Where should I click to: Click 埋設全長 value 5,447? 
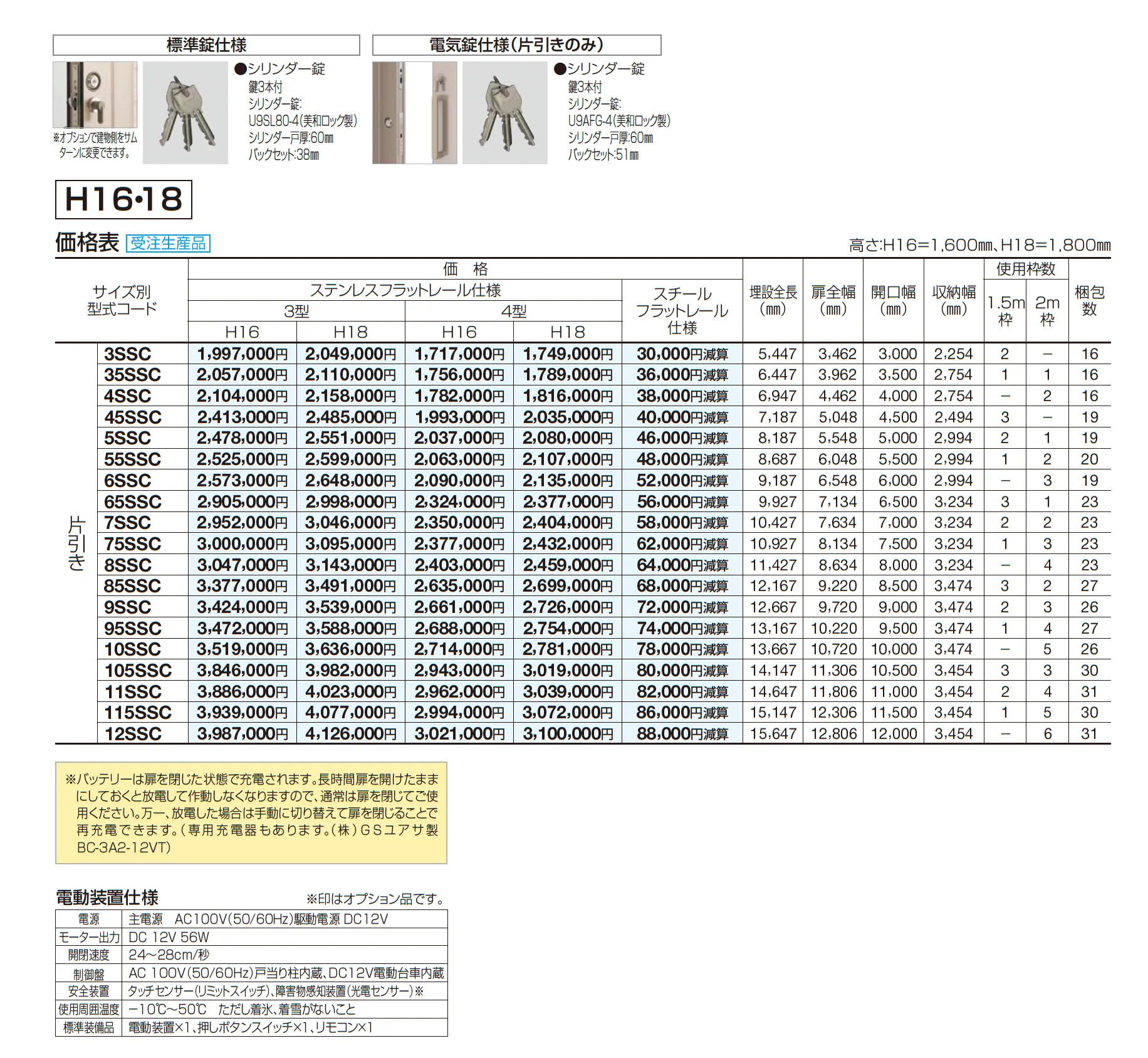pyautogui.click(x=777, y=354)
